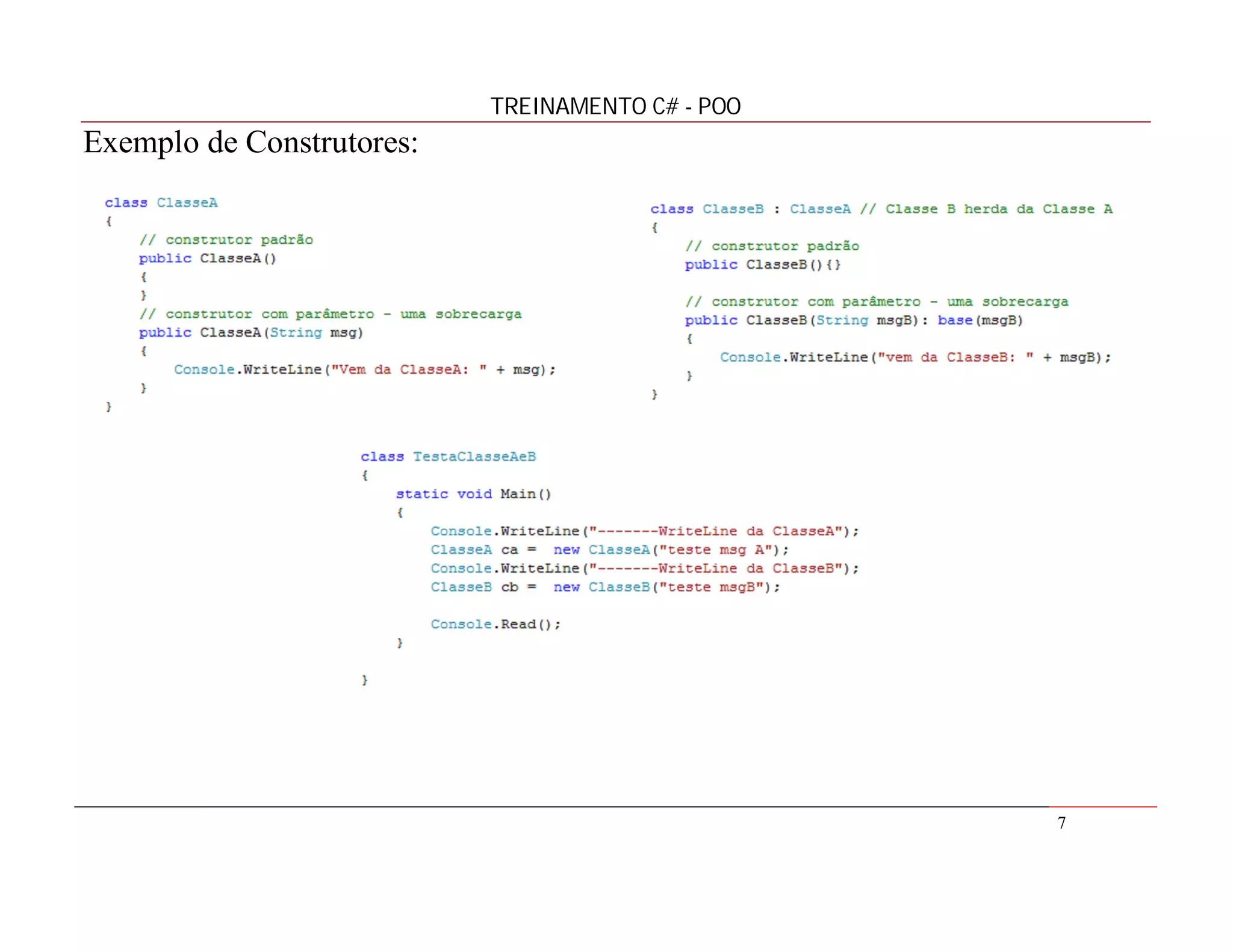The image size is (1233, 952).
Task: Click the 'static void Main()' line
Action: (x=473, y=494)
